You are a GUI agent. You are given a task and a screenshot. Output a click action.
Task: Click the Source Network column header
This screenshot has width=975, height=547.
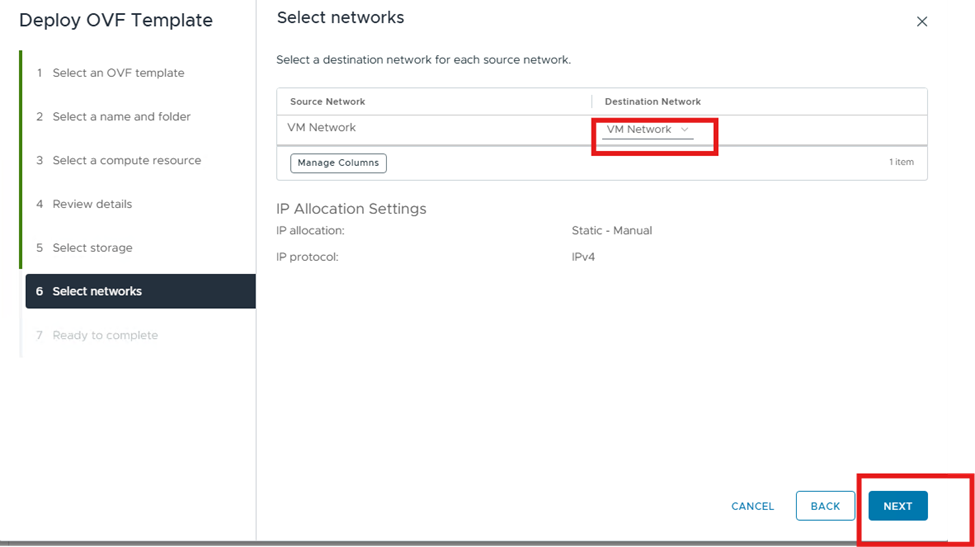(328, 102)
